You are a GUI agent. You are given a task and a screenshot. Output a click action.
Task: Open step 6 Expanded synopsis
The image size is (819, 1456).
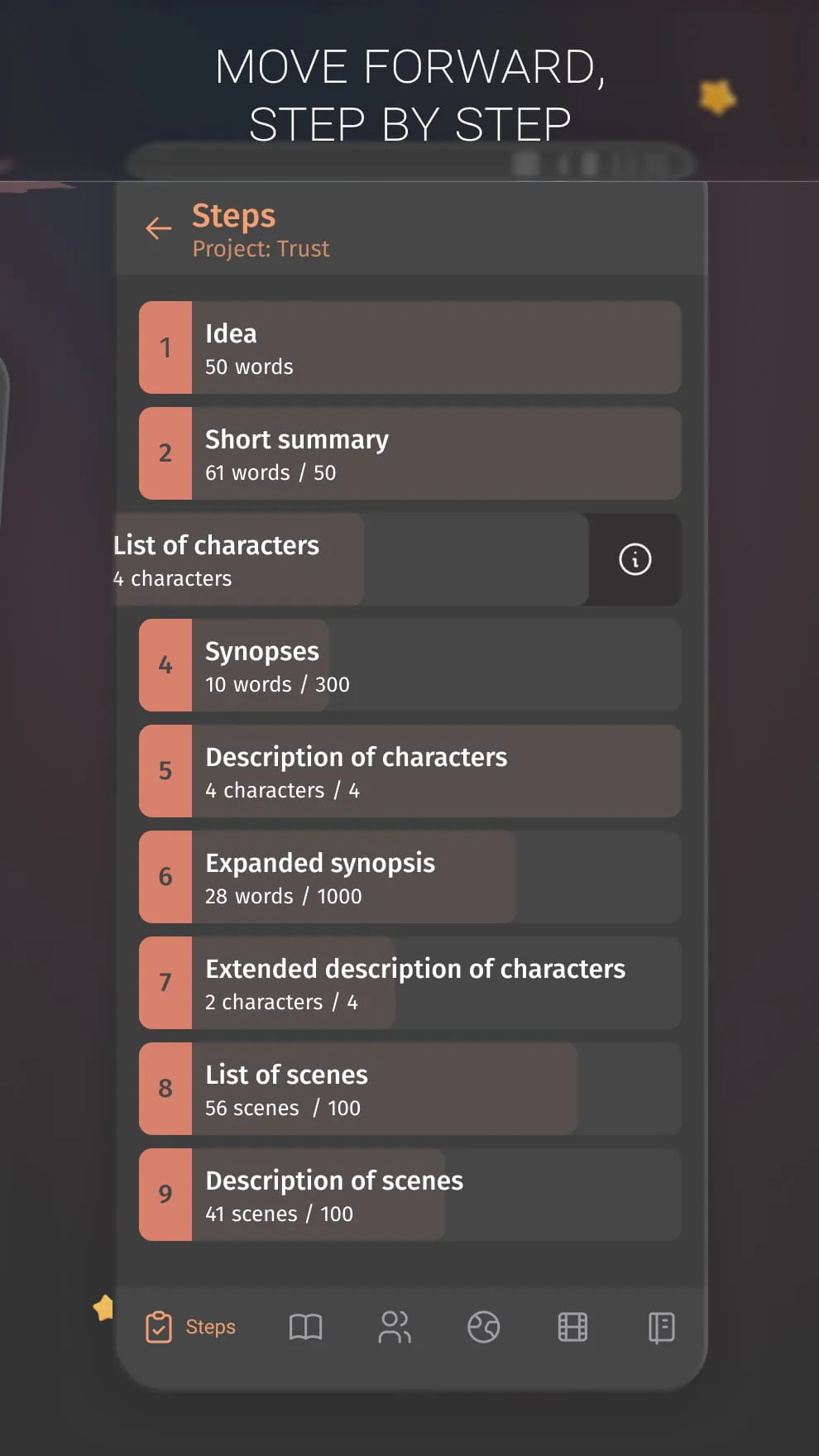point(409,877)
